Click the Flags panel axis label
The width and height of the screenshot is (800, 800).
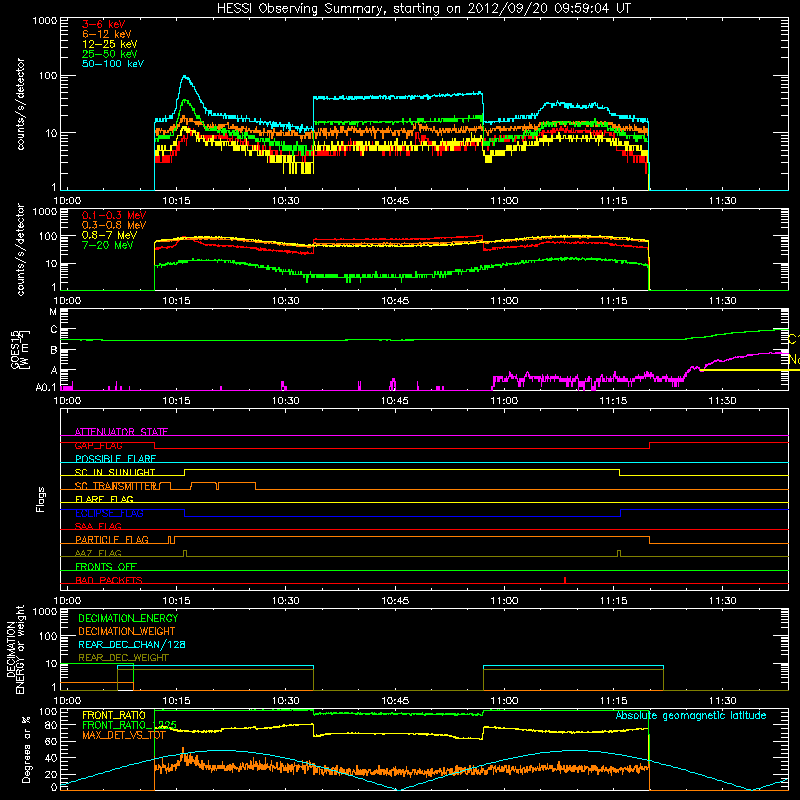[41, 499]
